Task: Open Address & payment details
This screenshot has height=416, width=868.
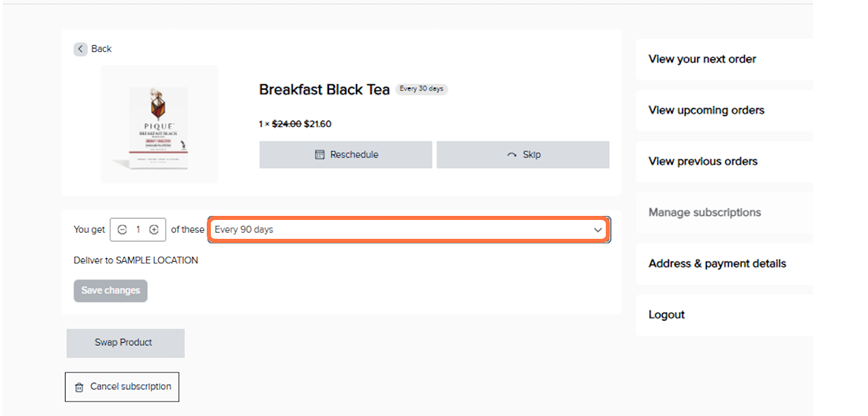Action: pyautogui.click(x=717, y=264)
